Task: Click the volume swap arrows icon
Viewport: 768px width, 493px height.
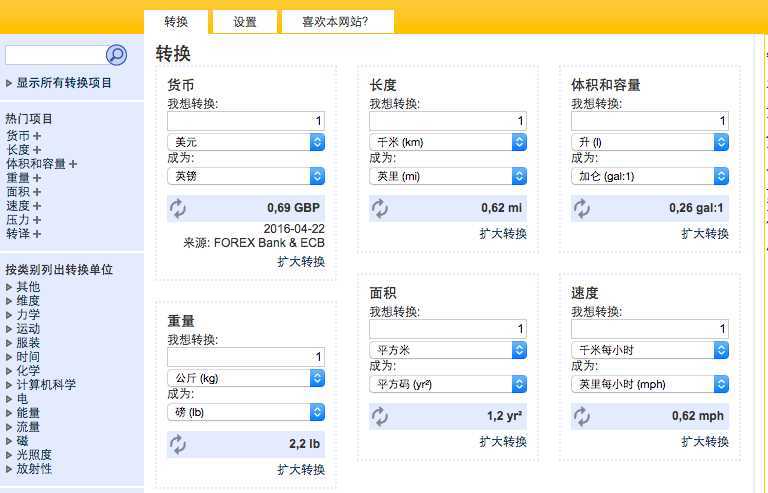Action: pyautogui.click(x=581, y=208)
